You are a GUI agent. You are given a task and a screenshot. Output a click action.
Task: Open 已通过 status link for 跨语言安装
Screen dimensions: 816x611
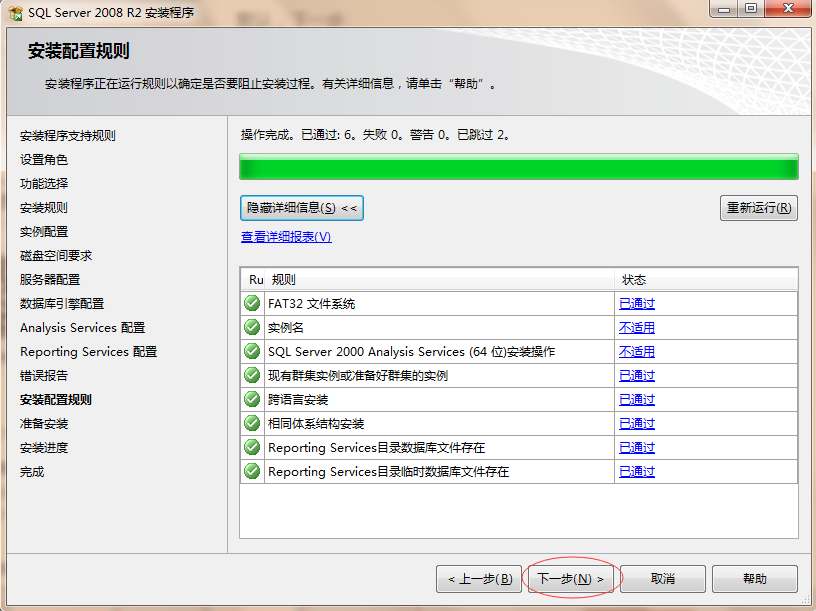[636, 400]
